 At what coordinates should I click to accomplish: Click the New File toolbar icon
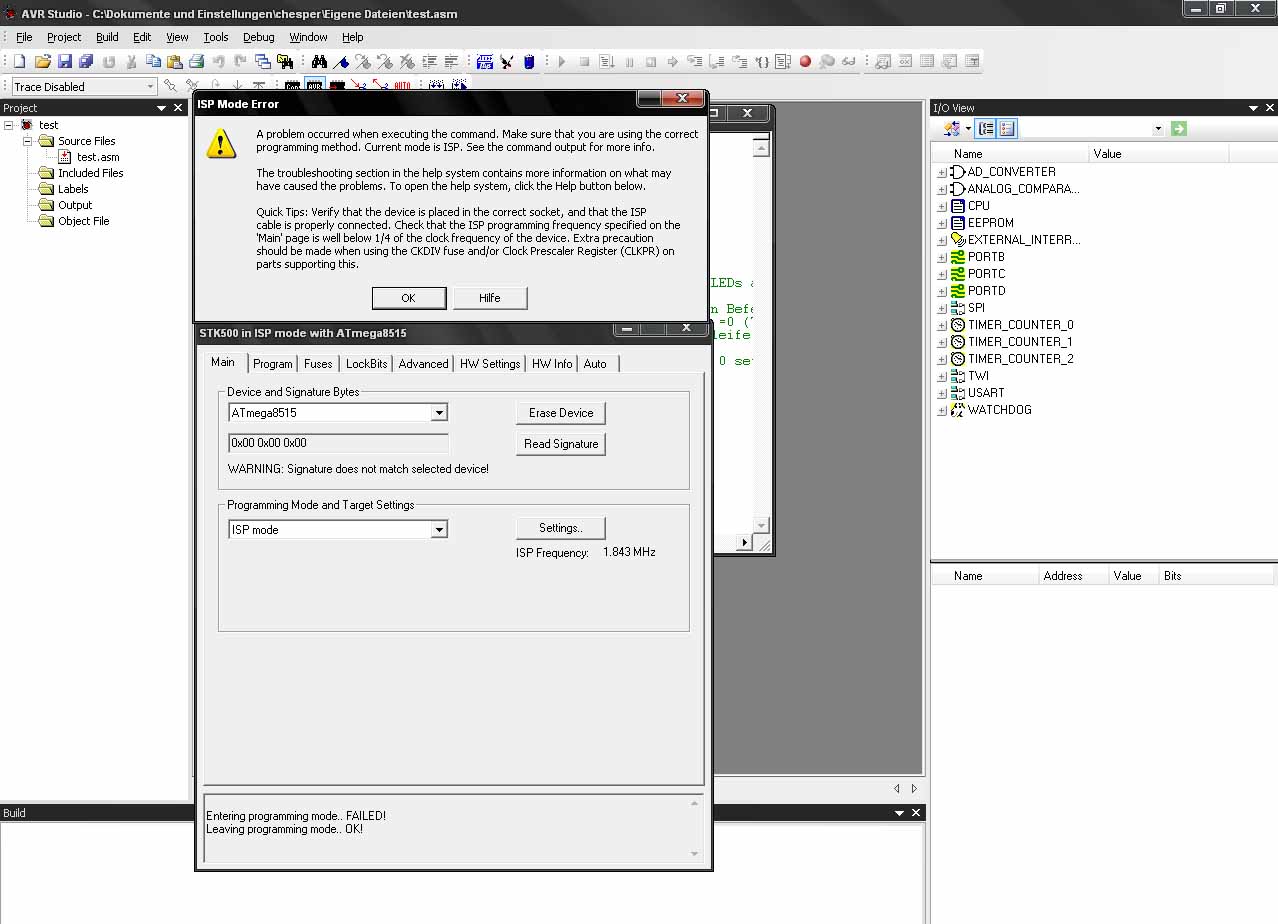pos(19,61)
